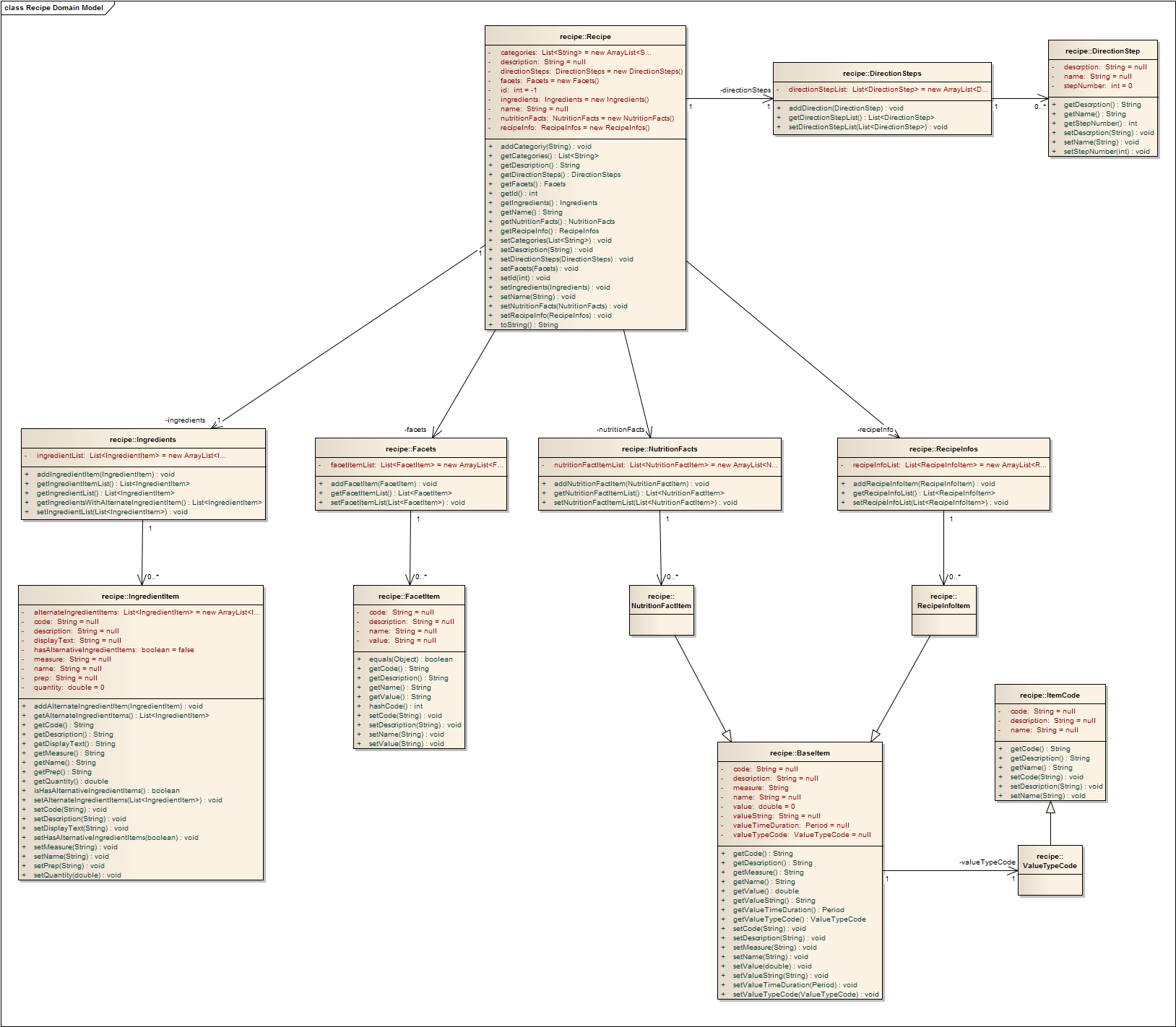The image size is (1176, 1027).
Task: Select the recipe::NutritionFacts class header
Action: click(660, 449)
